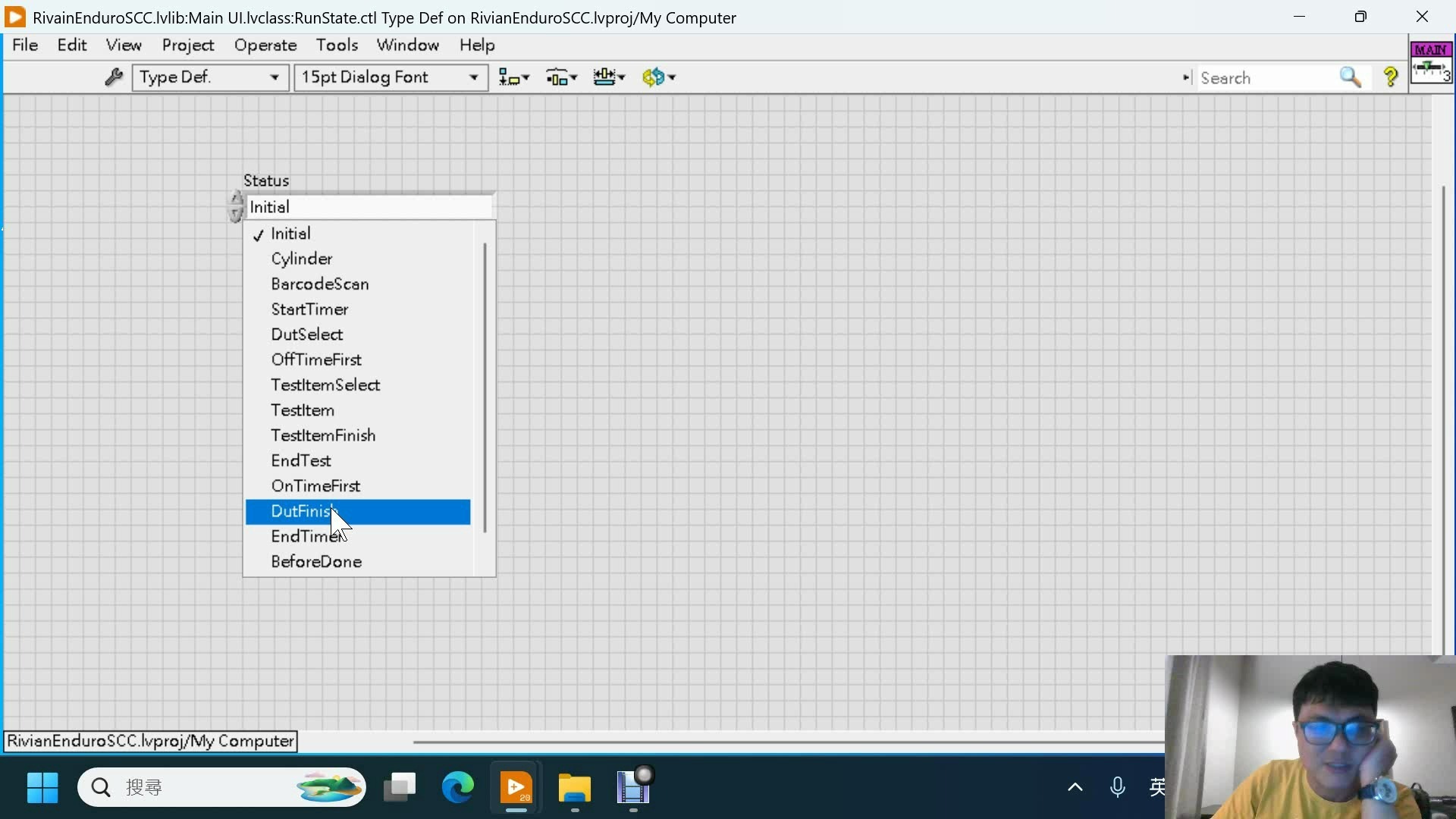Click the RivianEnduroSCC.lvproj/My Computer status label

[x=149, y=741]
